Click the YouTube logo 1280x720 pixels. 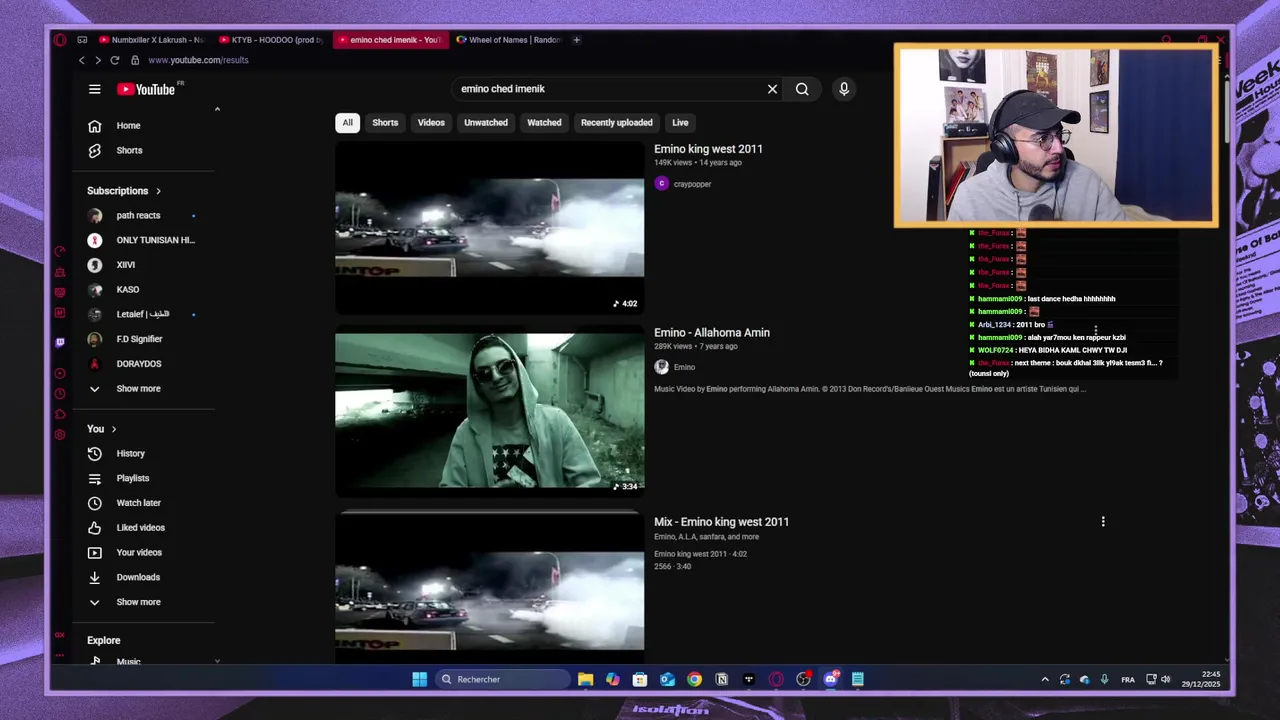pos(146,89)
